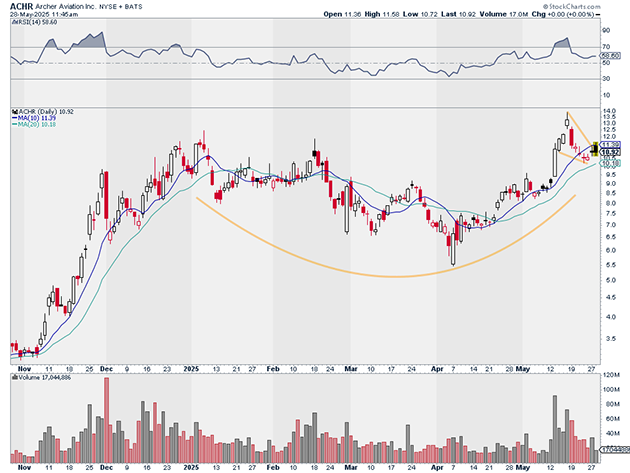Click the 30 level on RSI axis

pos(606,79)
